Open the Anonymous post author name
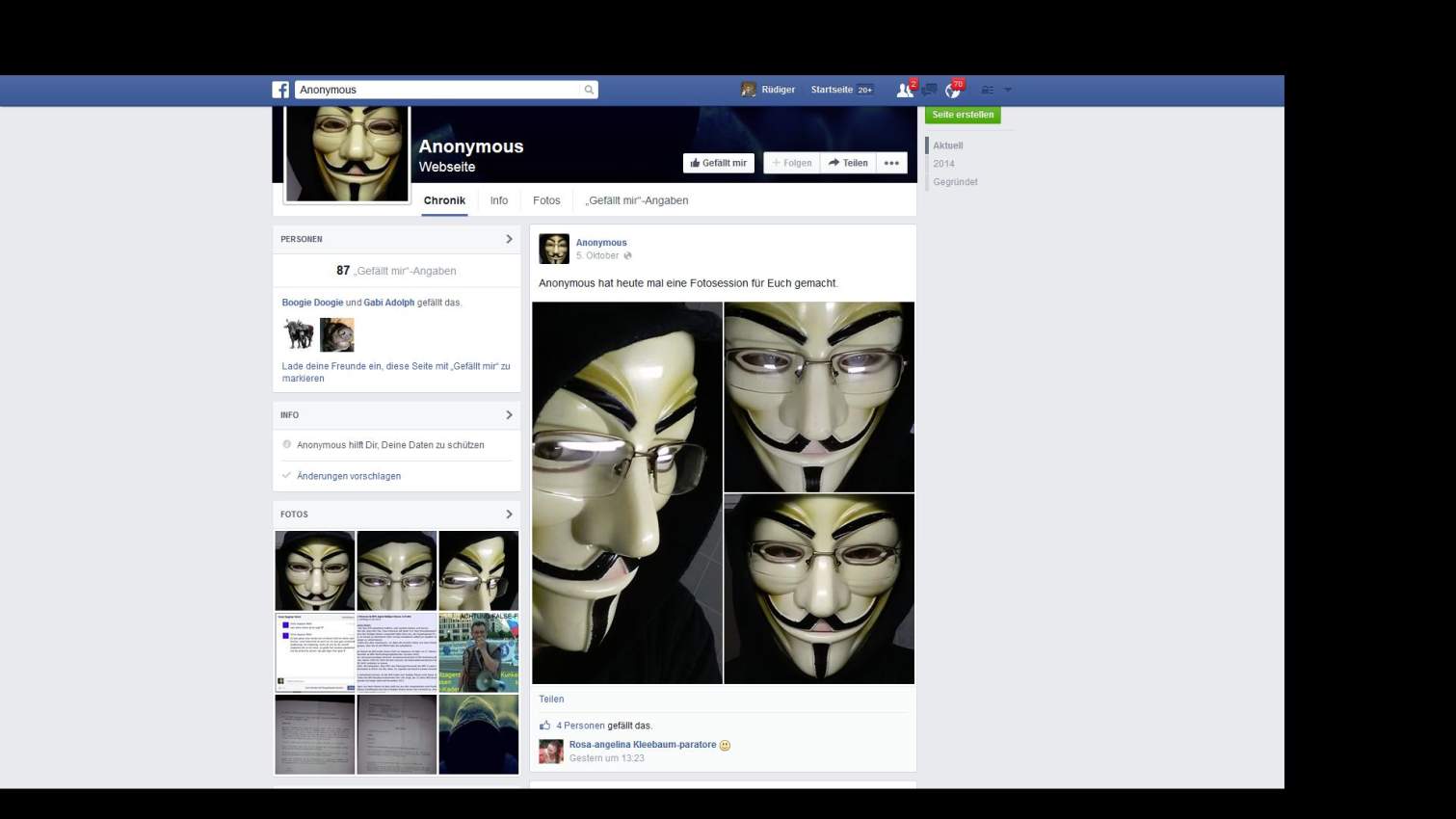The image size is (1456, 819). pyautogui.click(x=601, y=243)
